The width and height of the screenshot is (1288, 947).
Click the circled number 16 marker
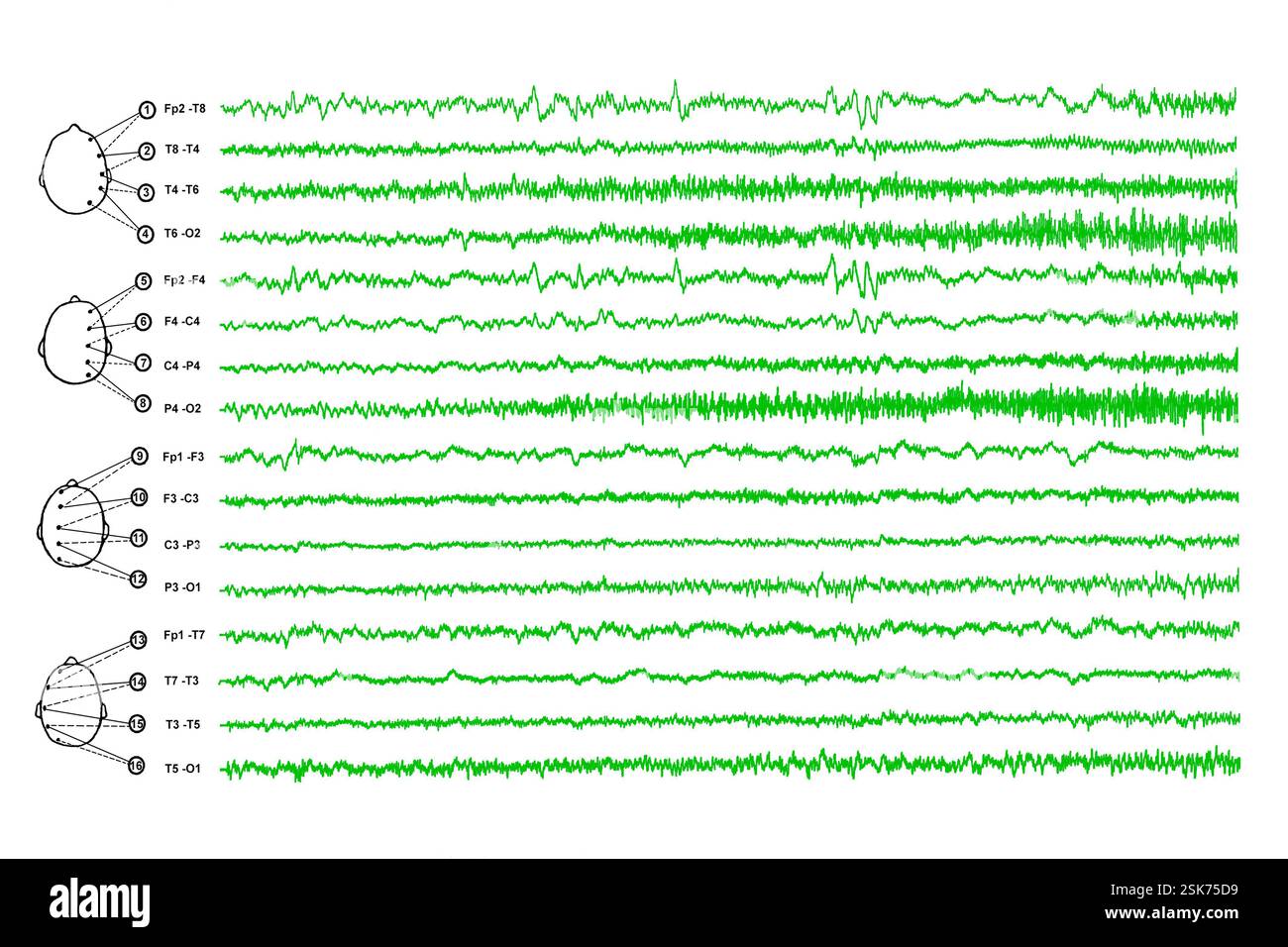coord(137,765)
